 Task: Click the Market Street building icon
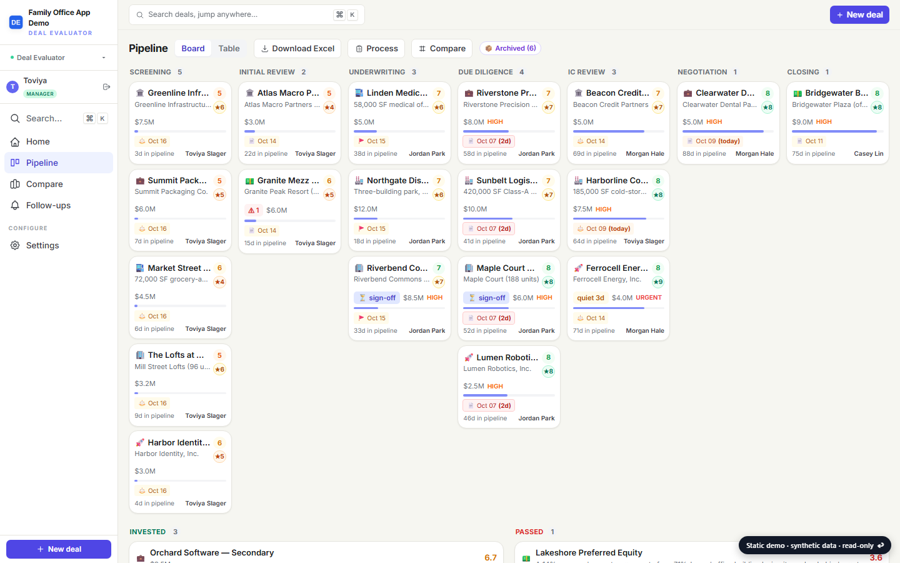coord(140,268)
